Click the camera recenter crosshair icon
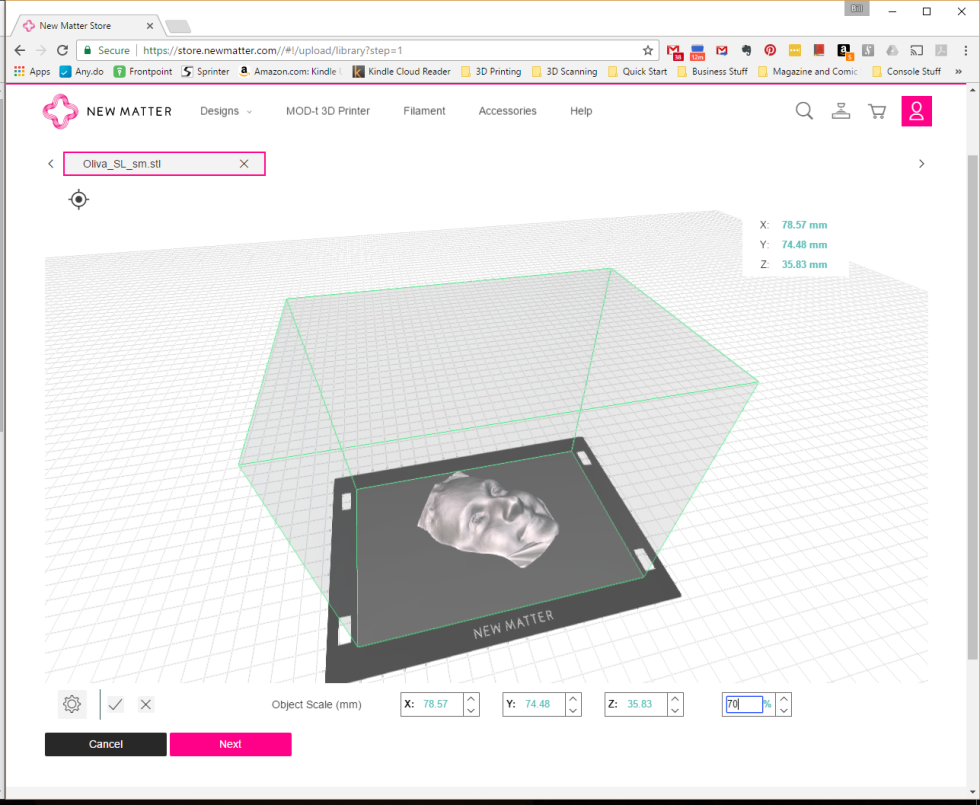Image resolution: width=980 pixels, height=805 pixels. [x=78, y=199]
